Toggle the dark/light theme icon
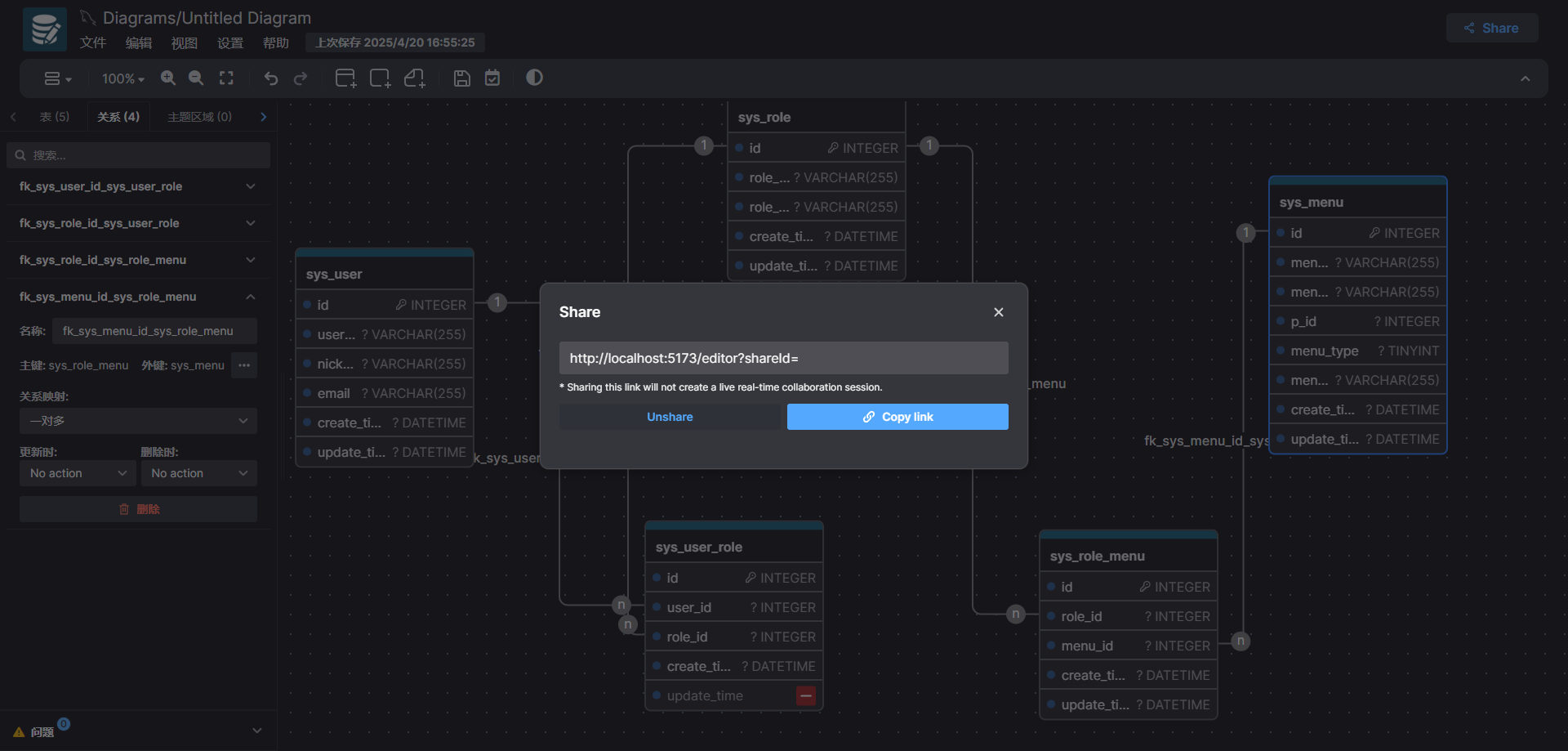 pos(534,78)
